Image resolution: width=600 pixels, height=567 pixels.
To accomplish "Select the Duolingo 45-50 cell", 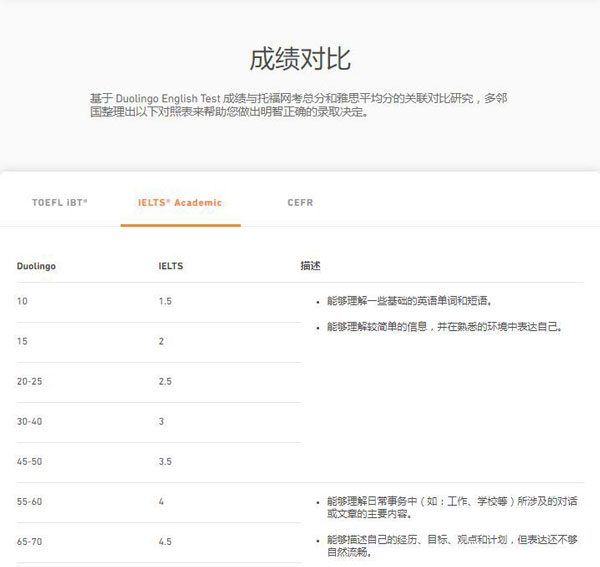I will pos(29,462).
